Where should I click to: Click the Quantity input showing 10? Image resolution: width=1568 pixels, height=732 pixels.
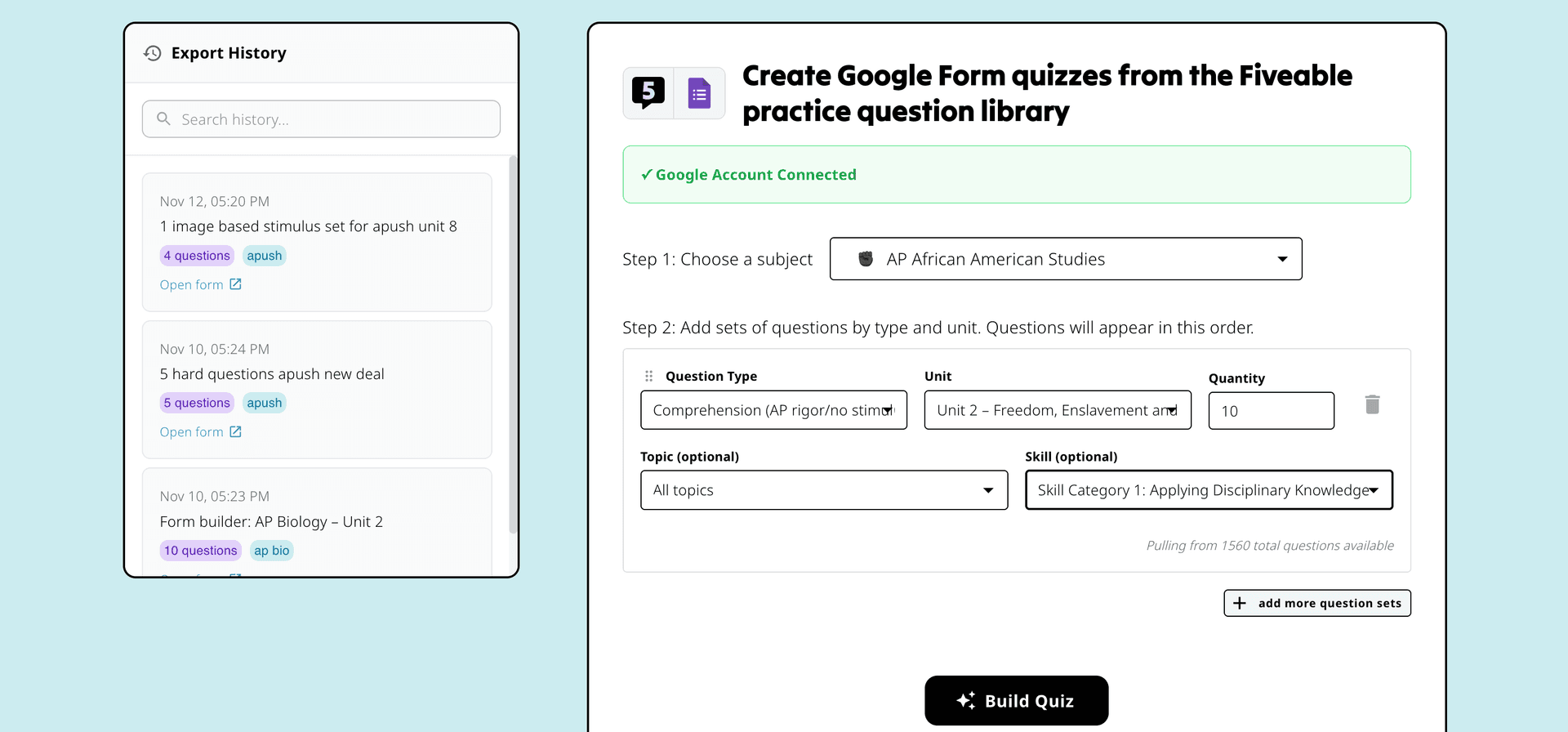(1271, 411)
